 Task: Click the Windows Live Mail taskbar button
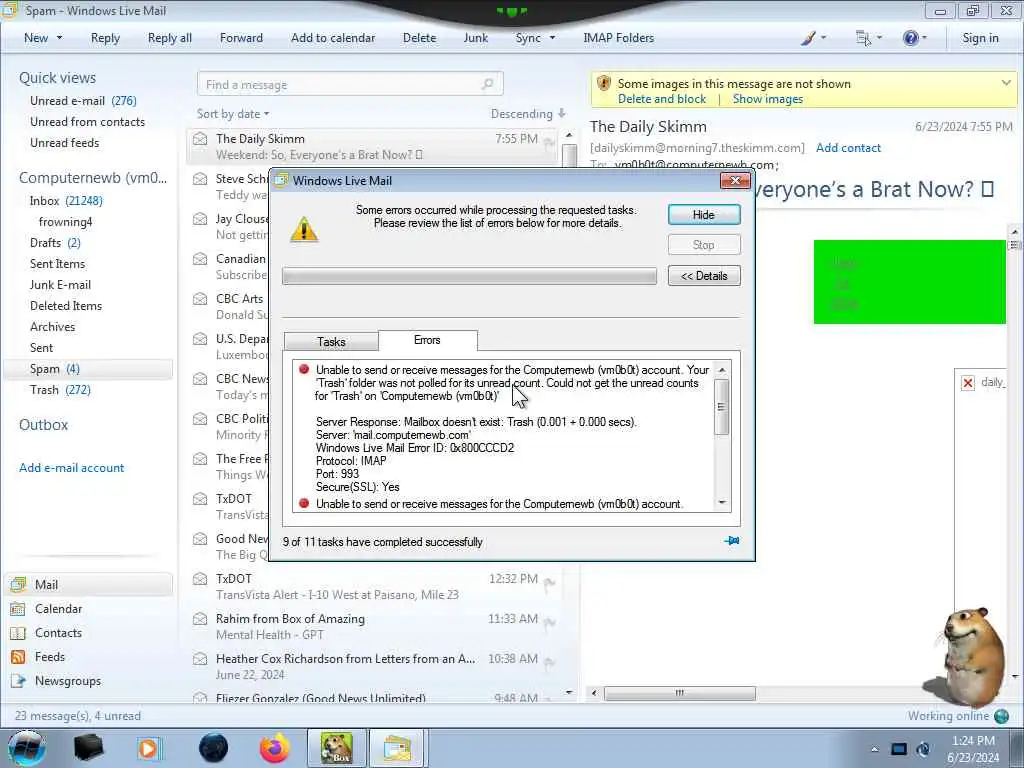[x=398, y=748]
